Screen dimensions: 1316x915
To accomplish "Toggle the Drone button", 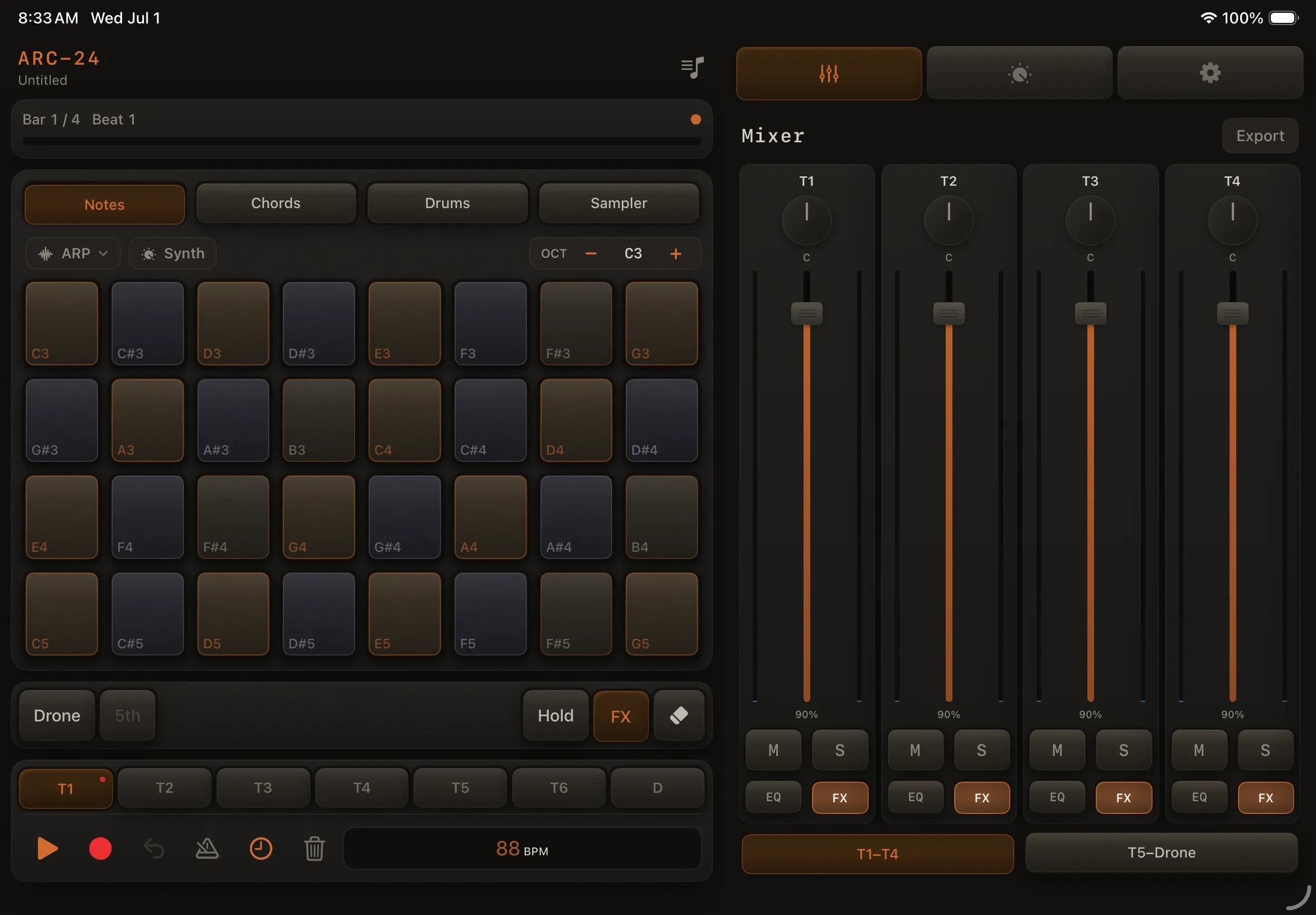I will pos(57,715).
